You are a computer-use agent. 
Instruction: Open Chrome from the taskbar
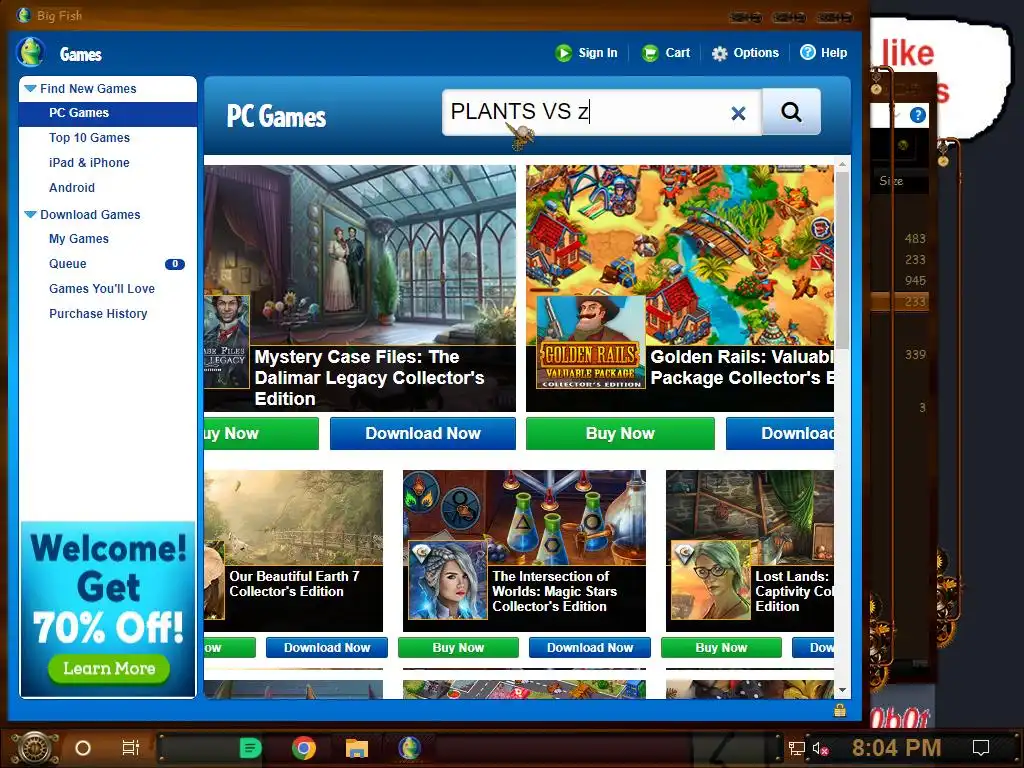pos(304,748)
